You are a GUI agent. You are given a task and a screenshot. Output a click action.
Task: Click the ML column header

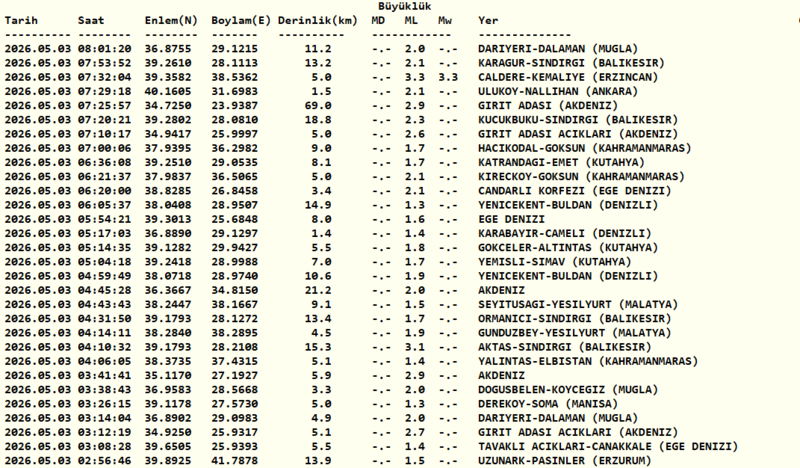(411, 20)
